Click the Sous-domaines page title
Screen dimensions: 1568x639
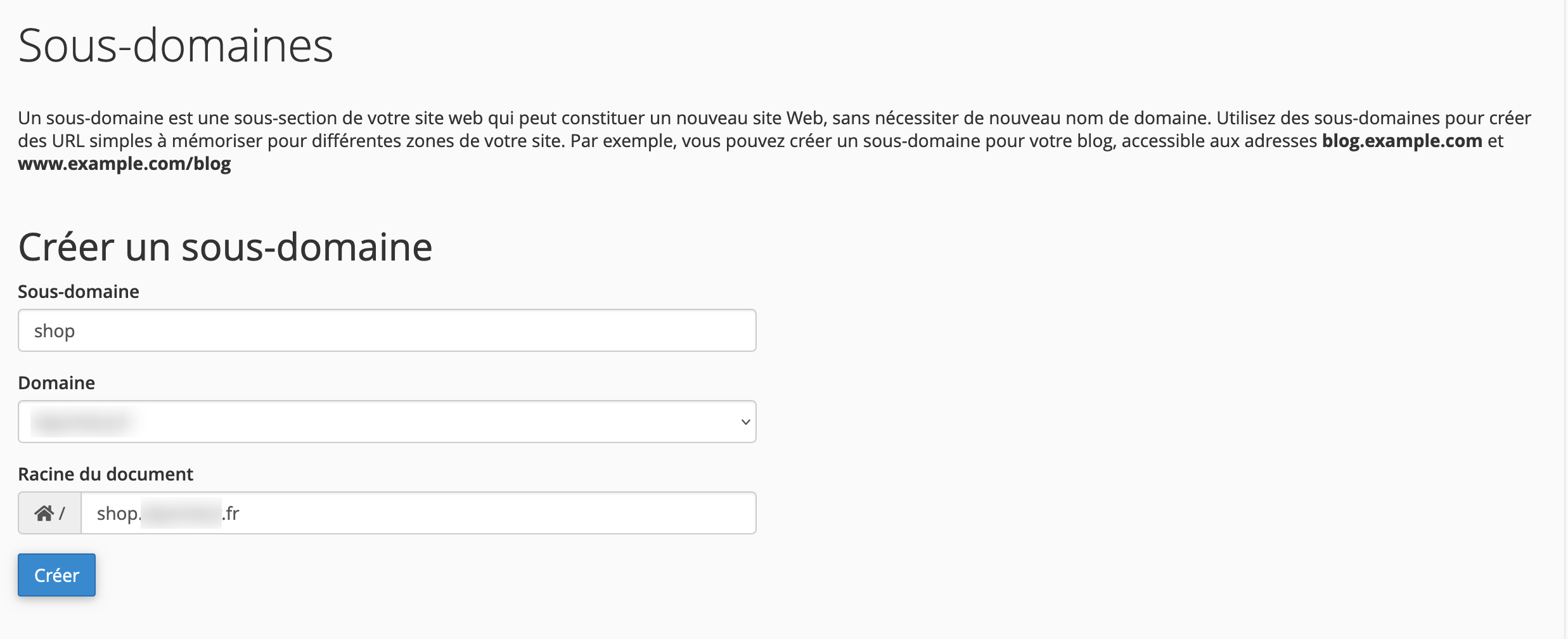(176, 43)
